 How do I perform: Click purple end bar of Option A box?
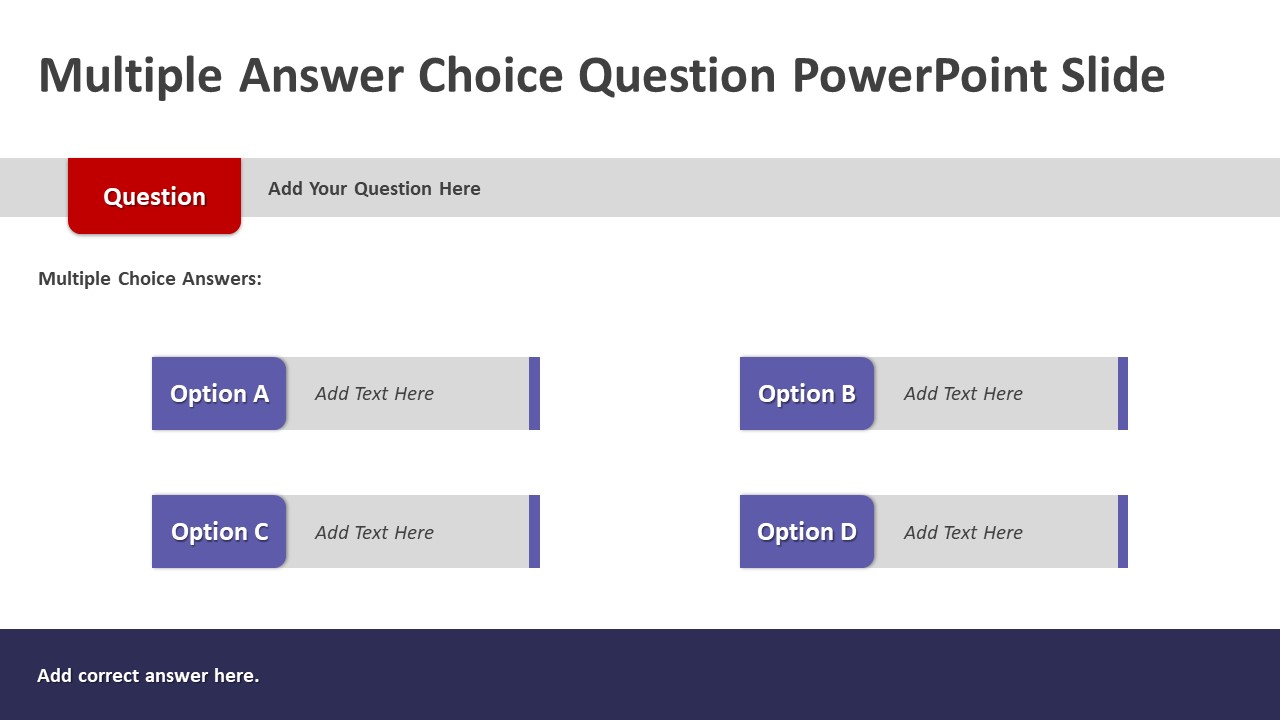tap(534, 393)
